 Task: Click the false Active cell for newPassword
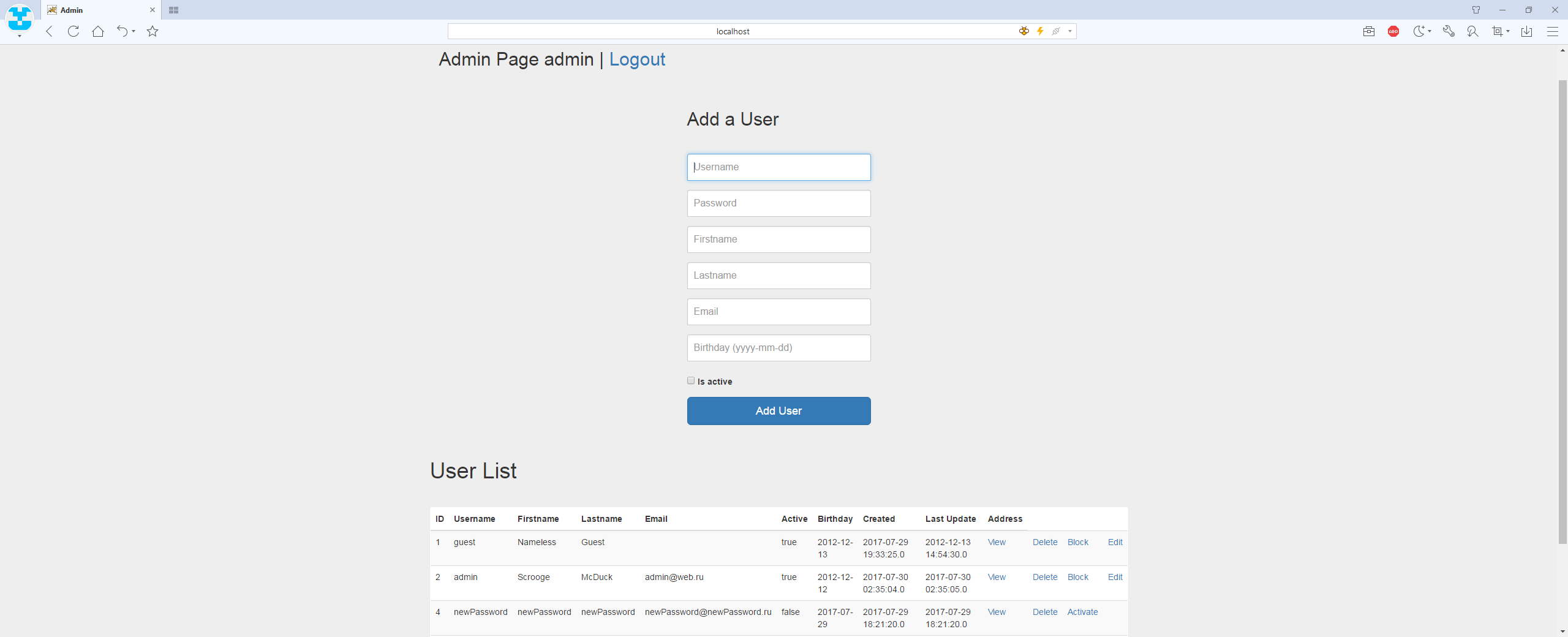pyautogui.click(x=790, y=612)
